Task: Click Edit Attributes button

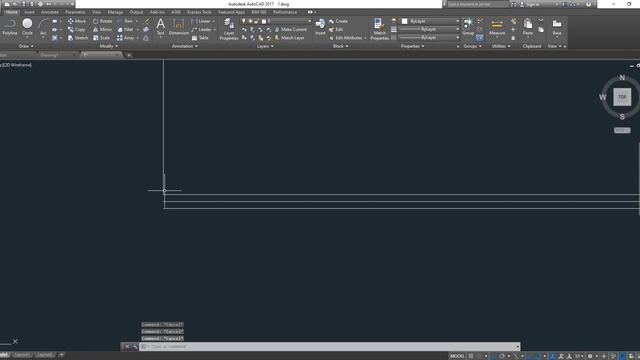Action: pyautogui.click(x=345, y=38)
